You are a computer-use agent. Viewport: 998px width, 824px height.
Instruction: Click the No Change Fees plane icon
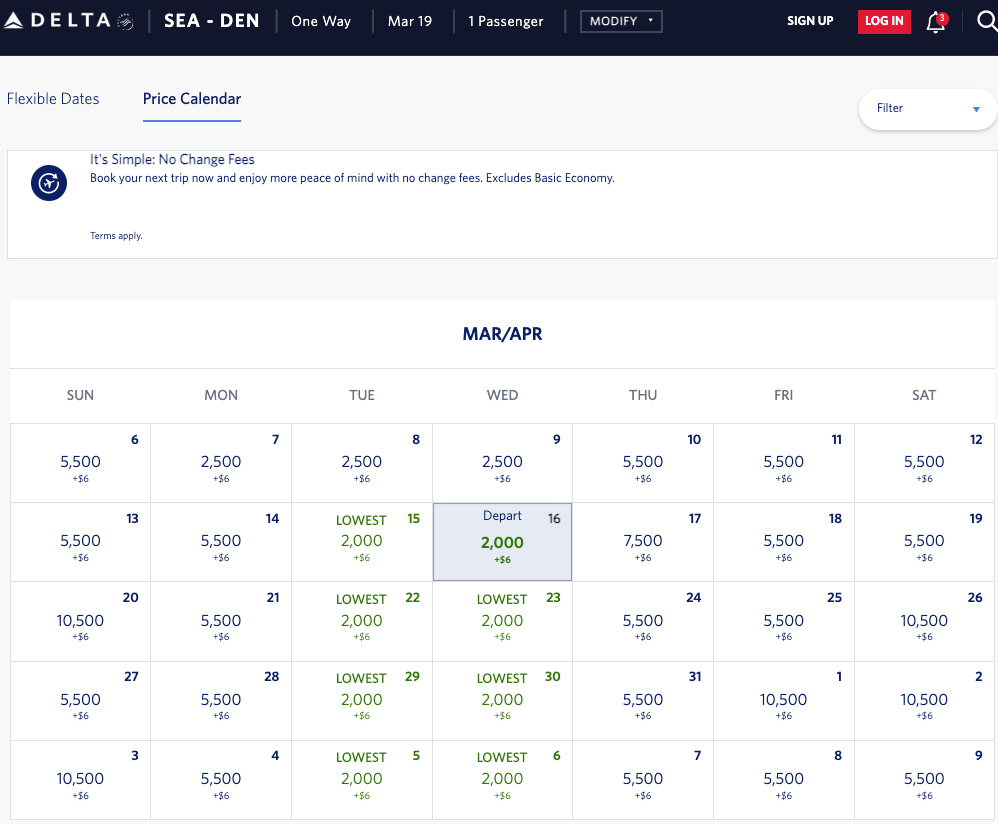click(48, 183)
